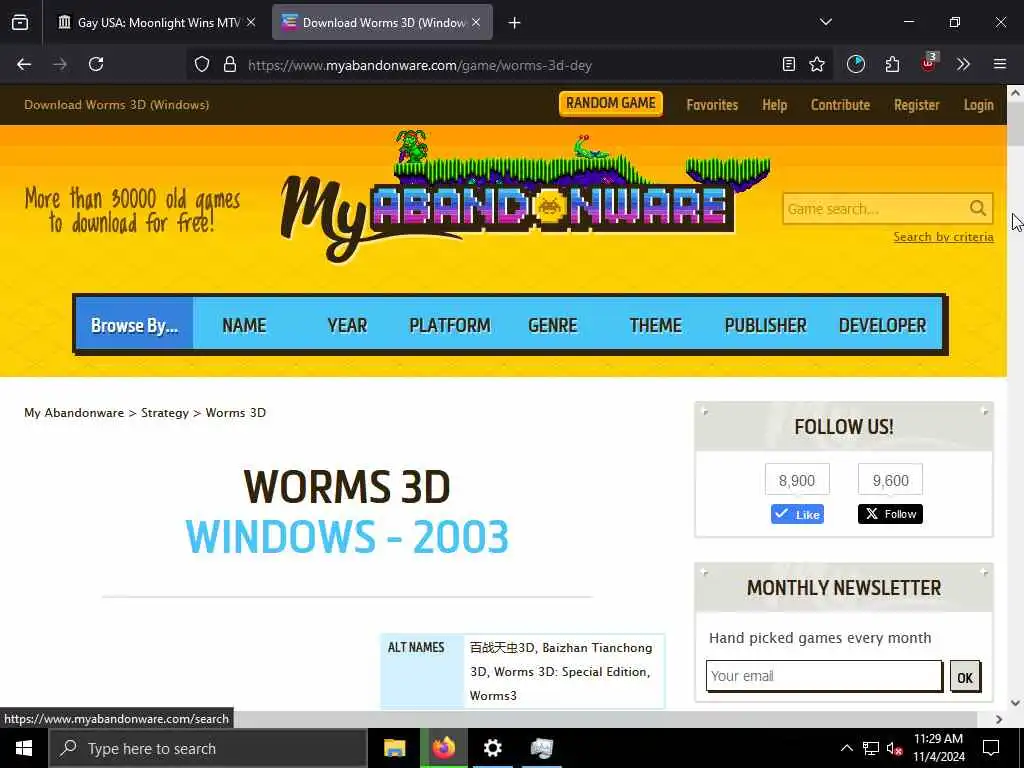Open the list all tabs dropdown

coord(826,22)
